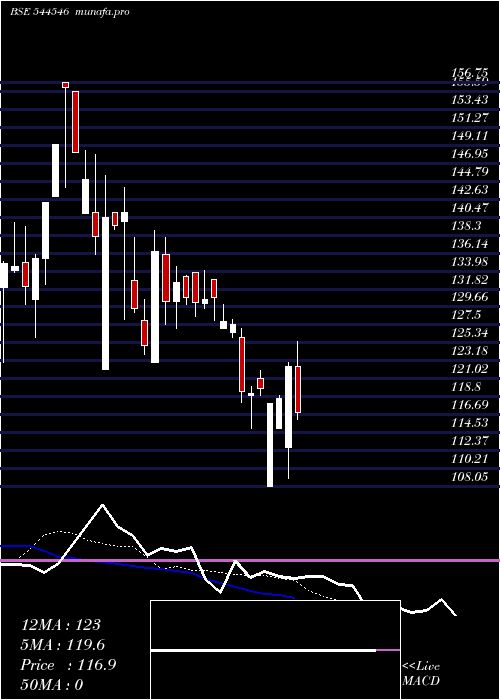Click the 142.63 price axis label

[x=470, y=190]
